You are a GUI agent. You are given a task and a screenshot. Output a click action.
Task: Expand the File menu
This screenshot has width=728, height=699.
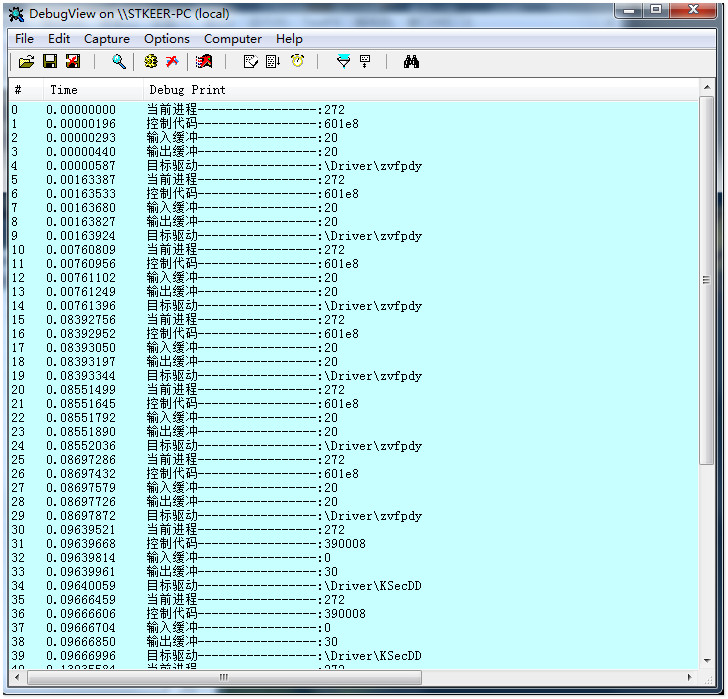tap(24, 39)
